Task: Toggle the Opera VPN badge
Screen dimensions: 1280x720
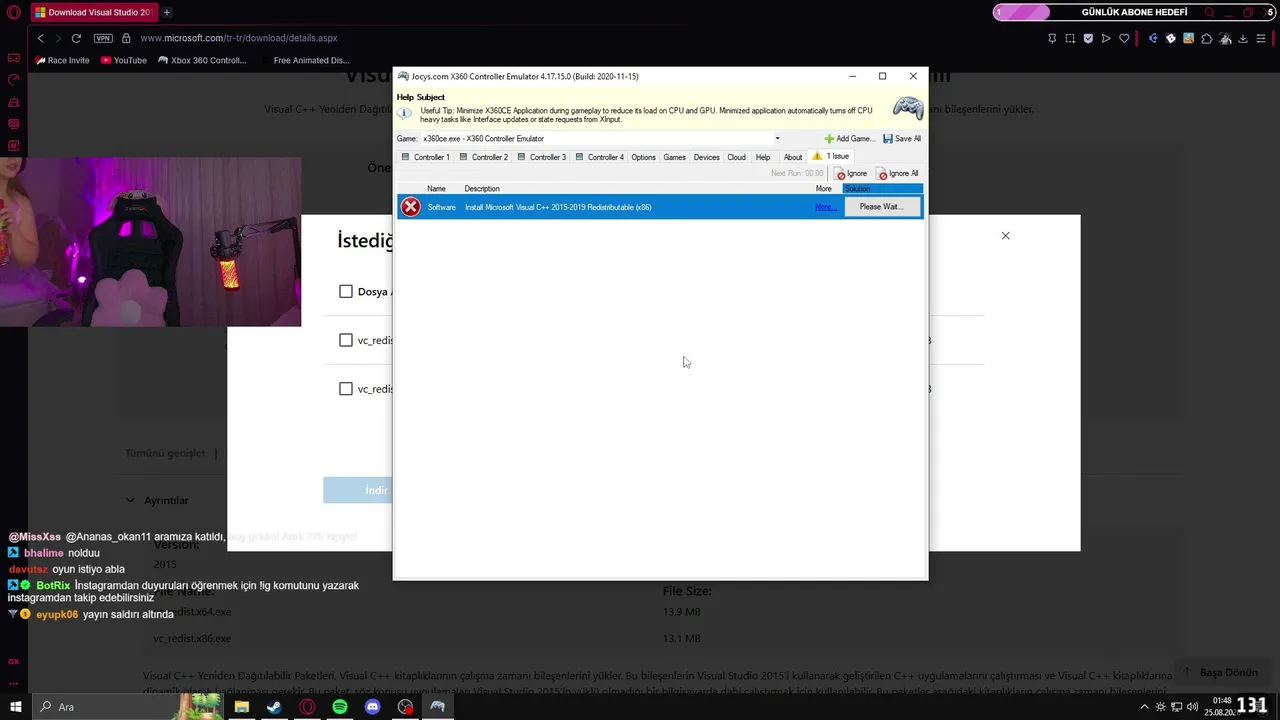Action: (103, 38)
